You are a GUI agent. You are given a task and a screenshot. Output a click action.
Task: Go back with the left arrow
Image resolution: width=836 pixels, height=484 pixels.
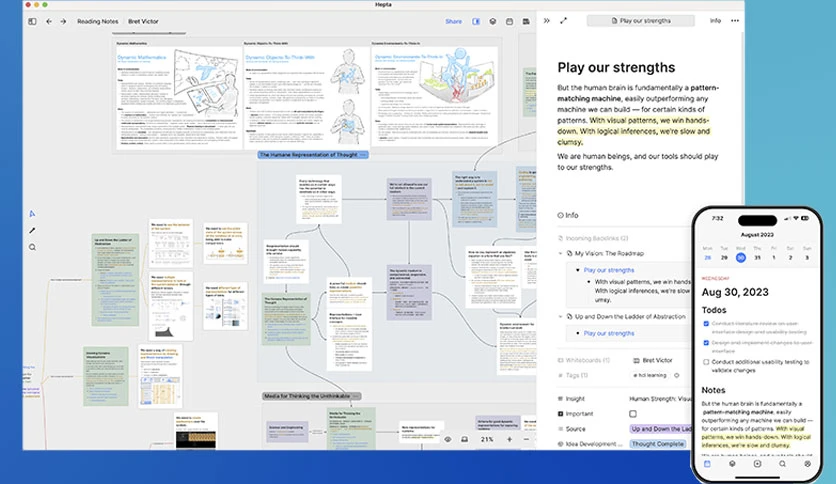[49, 21]
